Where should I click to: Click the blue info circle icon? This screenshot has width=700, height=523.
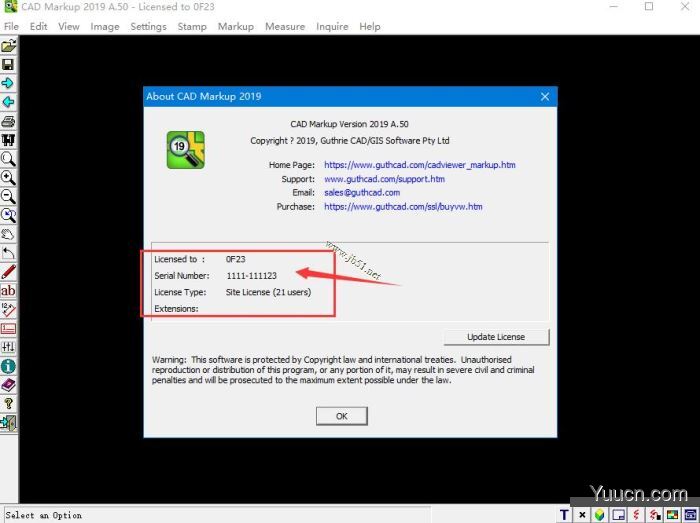[x=8, y=366]
